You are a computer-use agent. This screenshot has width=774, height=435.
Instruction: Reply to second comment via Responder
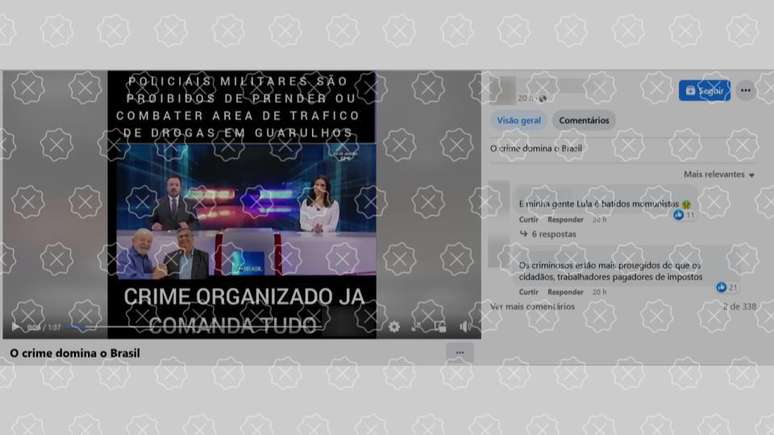565,292
